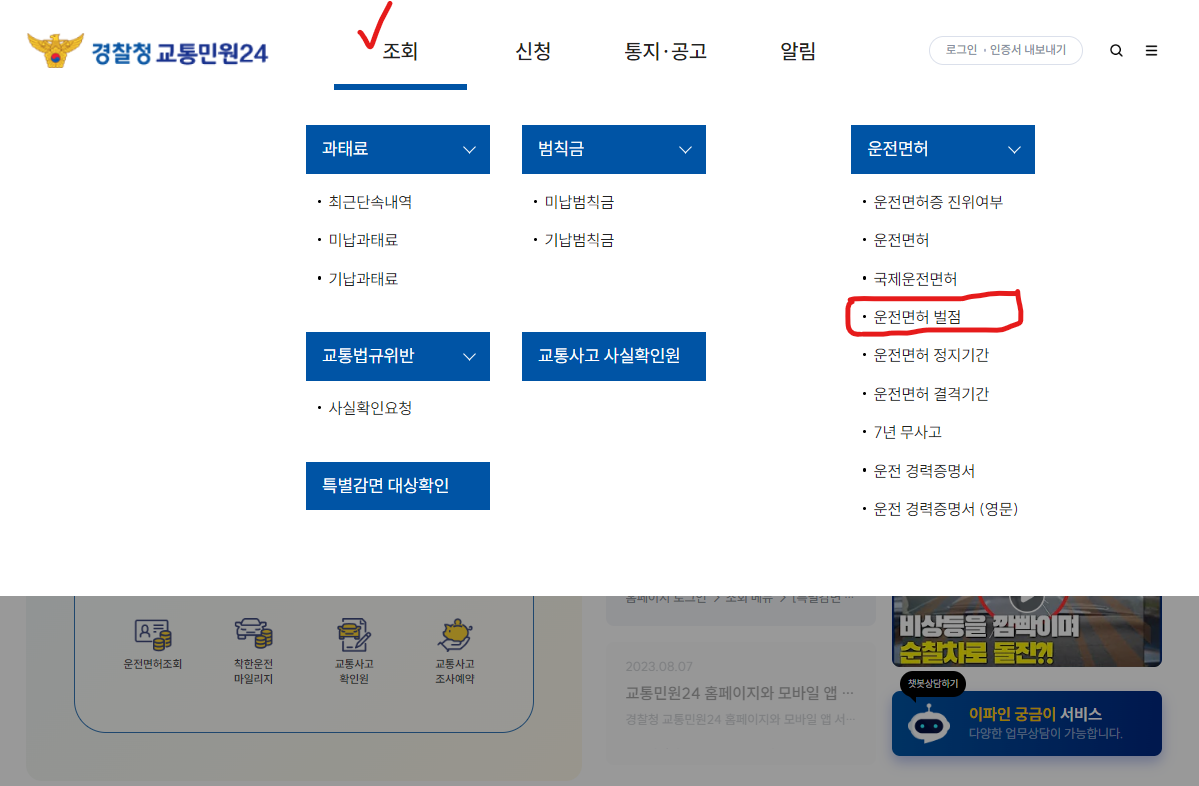The width and height of the screenshot is (1199, 786).
Task: Open 기납범칙금 link
Action: [x=579, y=240]
